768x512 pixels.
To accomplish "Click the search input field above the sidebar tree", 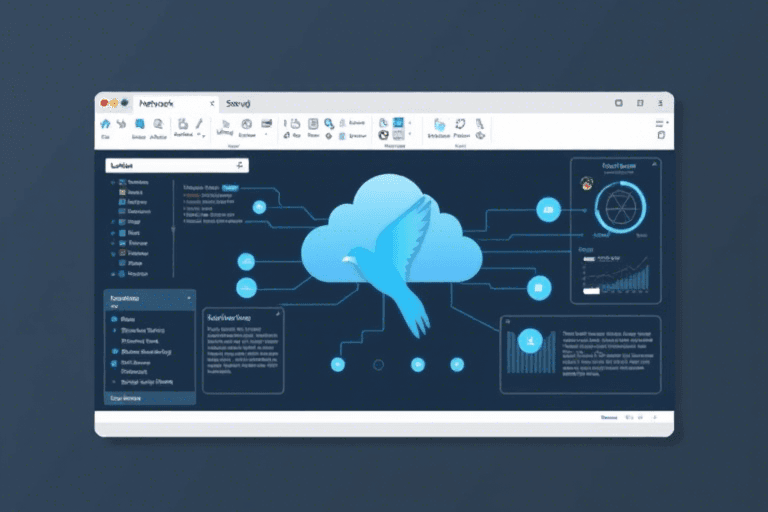I will (x=176, y=165).
